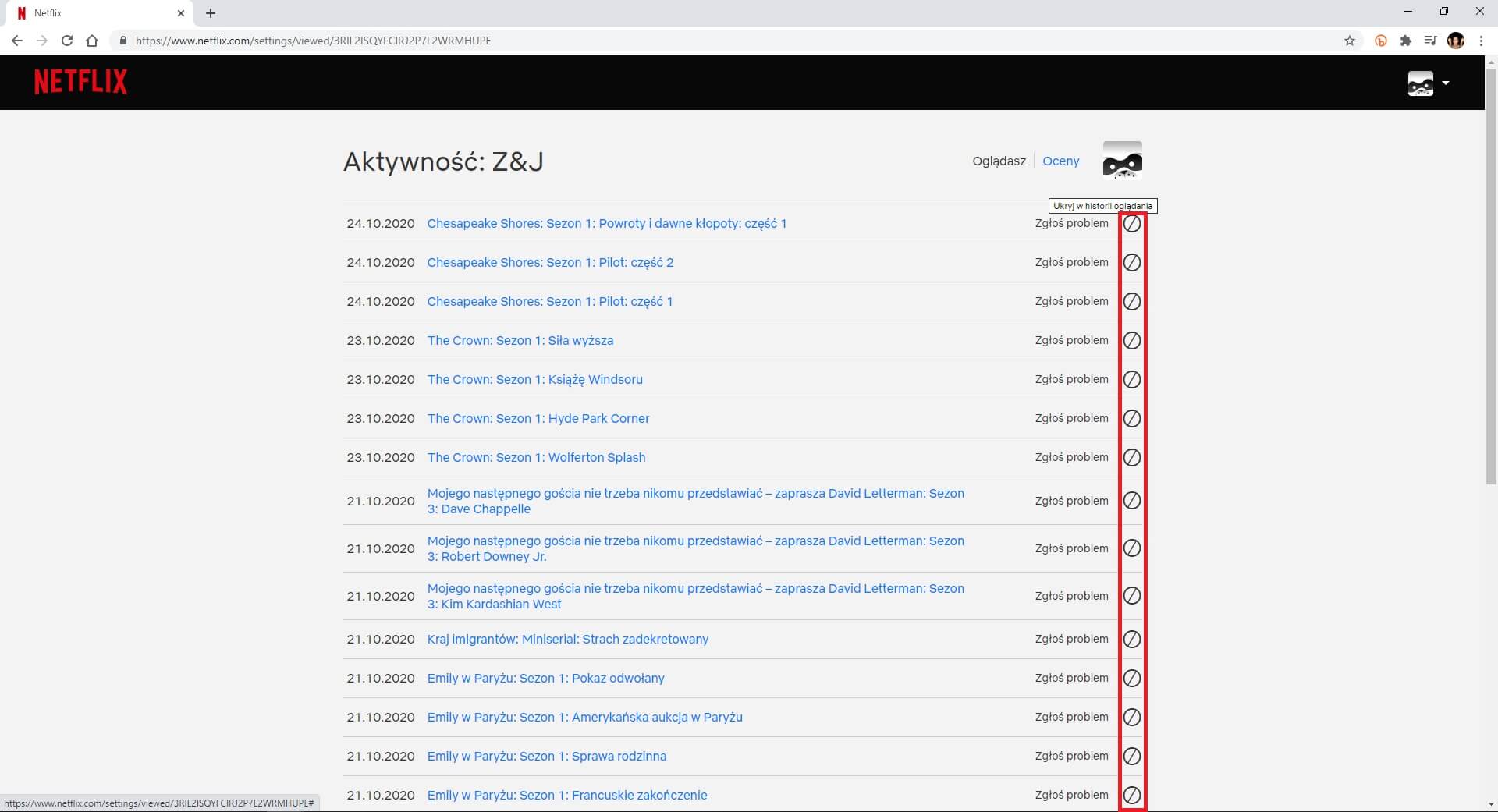Report problem for Emily w Paryżu Amerykańska aukcja
The height and width of the screenshot is (812, 1498).
point(1071,717)
